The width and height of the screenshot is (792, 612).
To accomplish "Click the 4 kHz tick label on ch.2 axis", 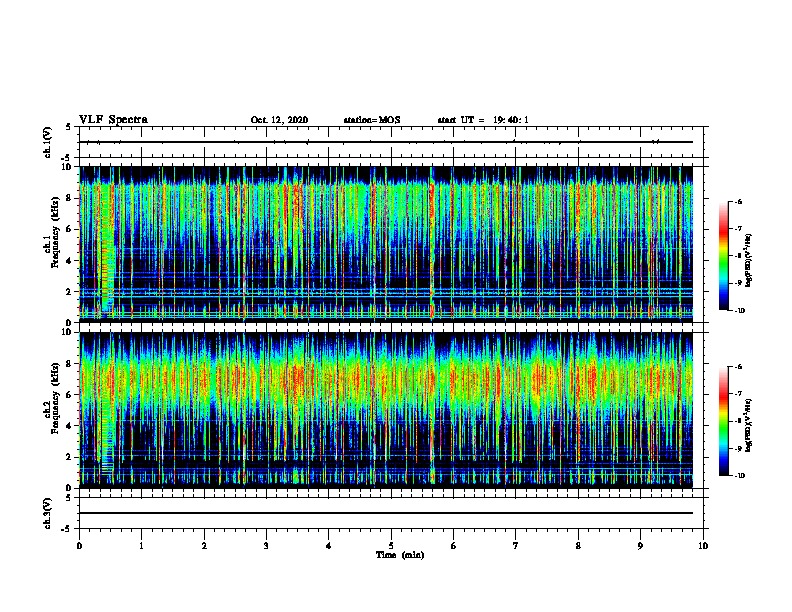I will pos(69,426).
